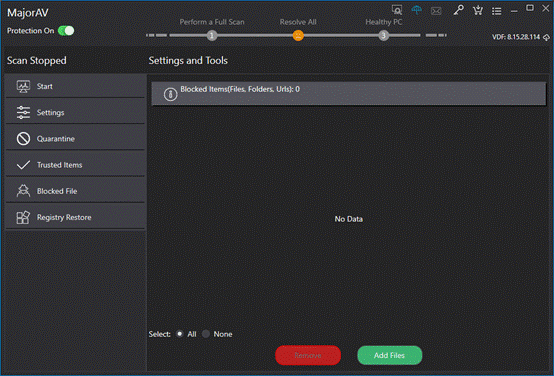Click the Settings and Tools heading
This screenshot has height=376, width=554.
(188, 60)
